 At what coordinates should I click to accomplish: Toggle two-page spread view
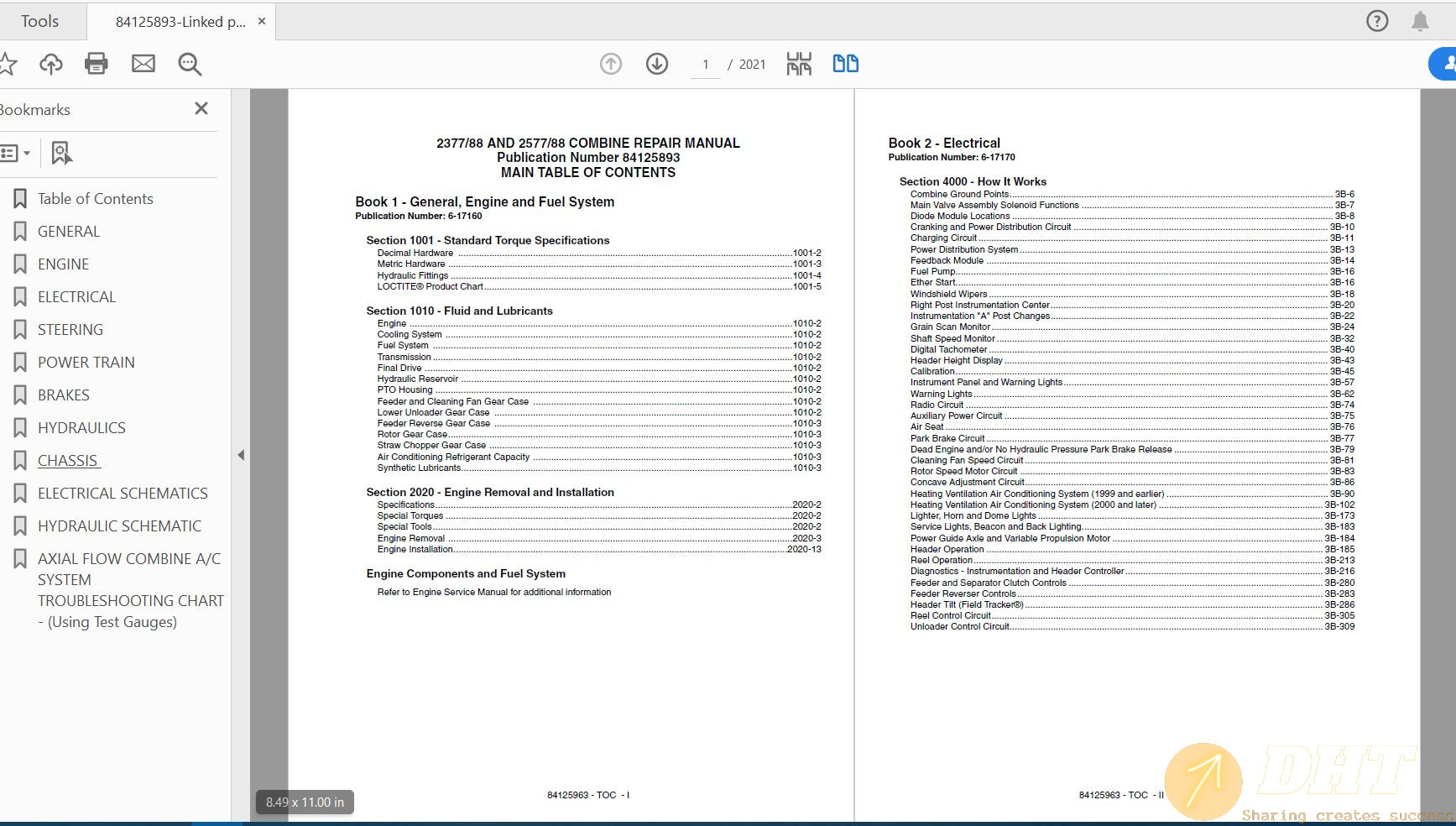click(x=845, y=63)
